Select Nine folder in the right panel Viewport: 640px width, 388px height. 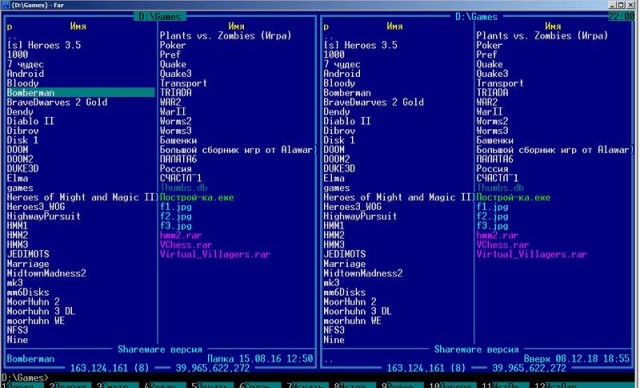coord(333,340)
